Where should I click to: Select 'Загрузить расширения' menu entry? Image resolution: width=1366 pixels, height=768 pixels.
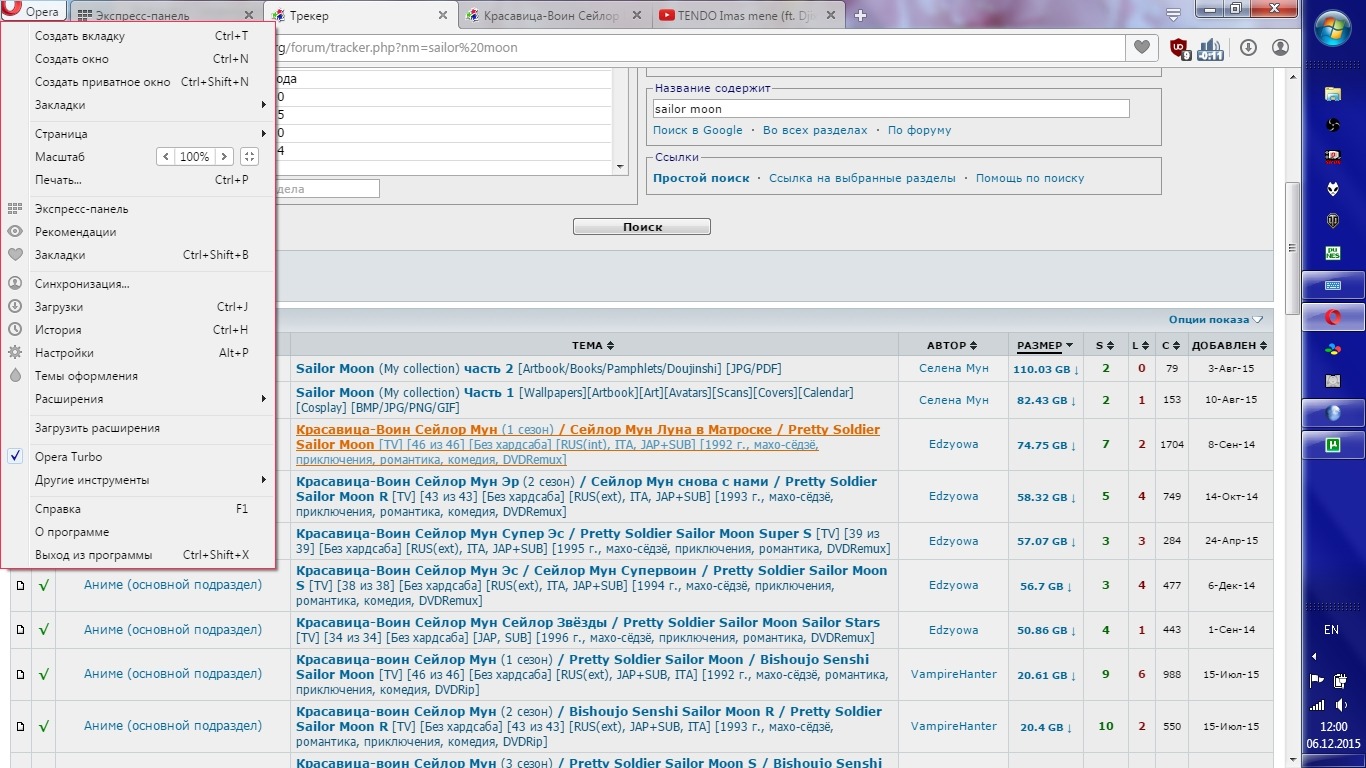click(138, 428)
